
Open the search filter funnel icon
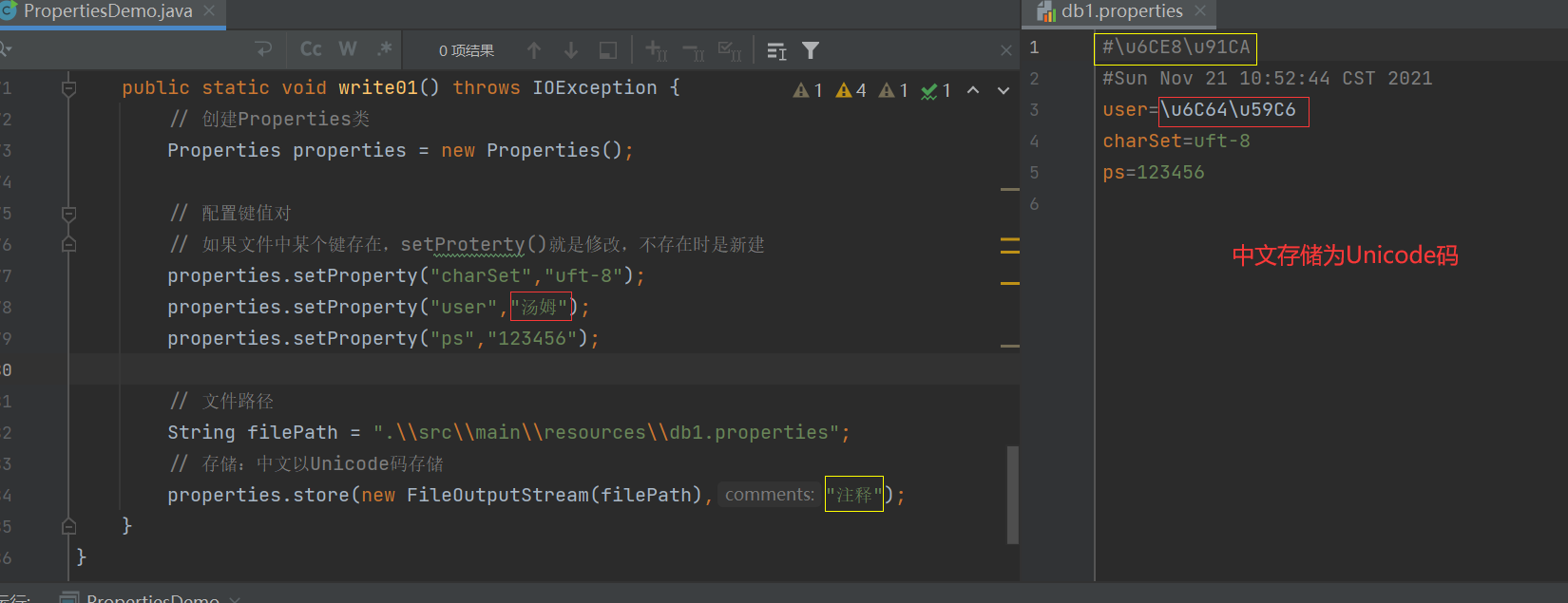pos(811,50)
